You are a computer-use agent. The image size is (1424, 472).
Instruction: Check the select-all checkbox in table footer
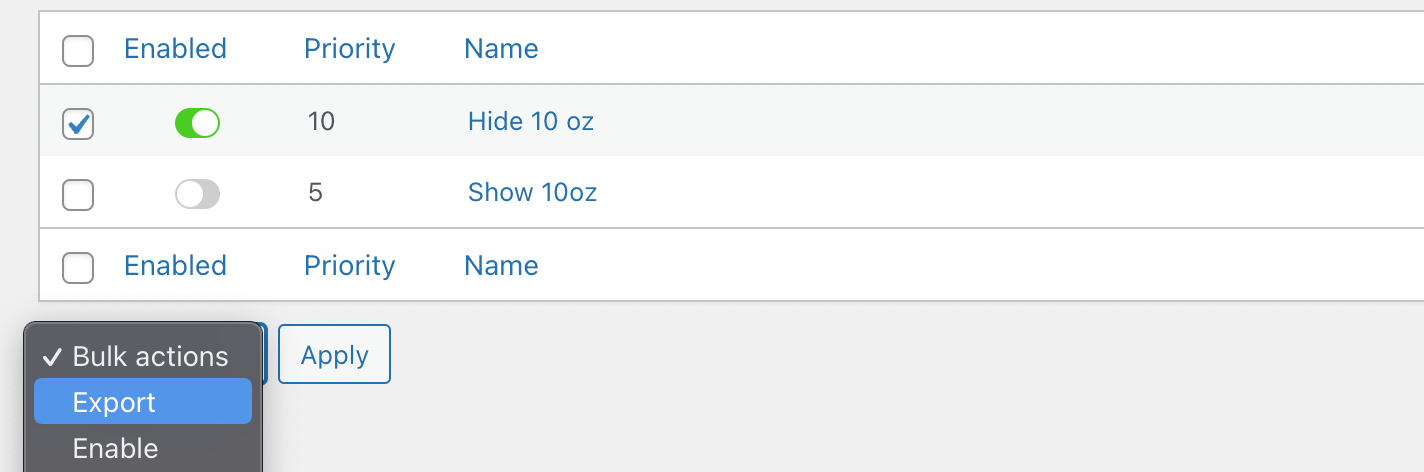click(x=78, y=267)
